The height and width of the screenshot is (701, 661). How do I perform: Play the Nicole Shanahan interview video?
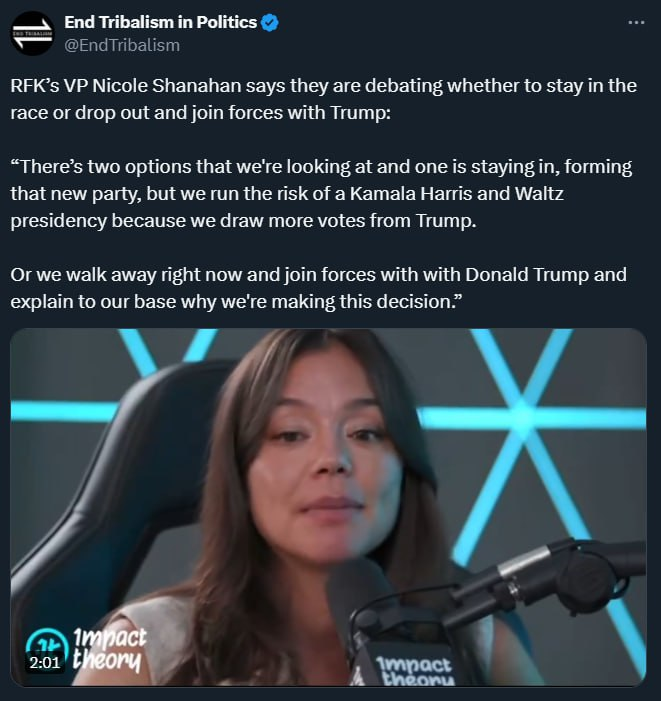tap(328, 507)
